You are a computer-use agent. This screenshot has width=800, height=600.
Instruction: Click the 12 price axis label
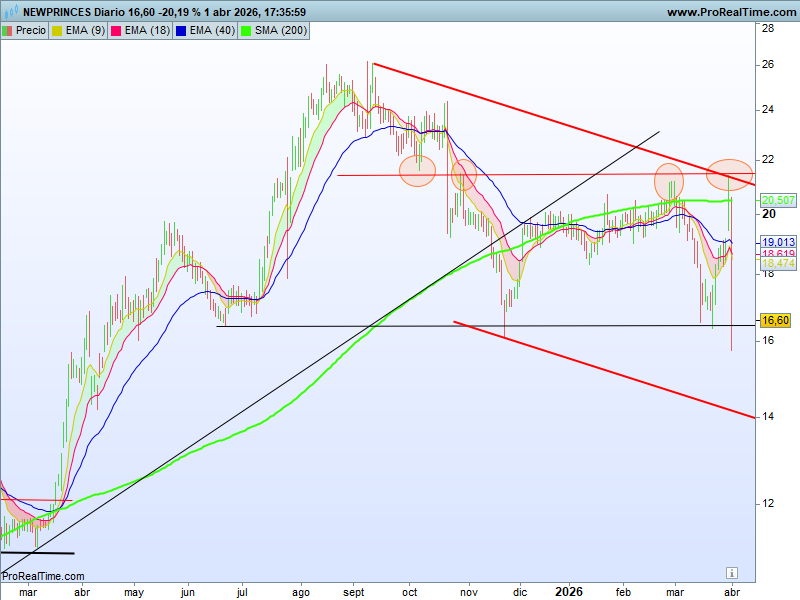767,504
